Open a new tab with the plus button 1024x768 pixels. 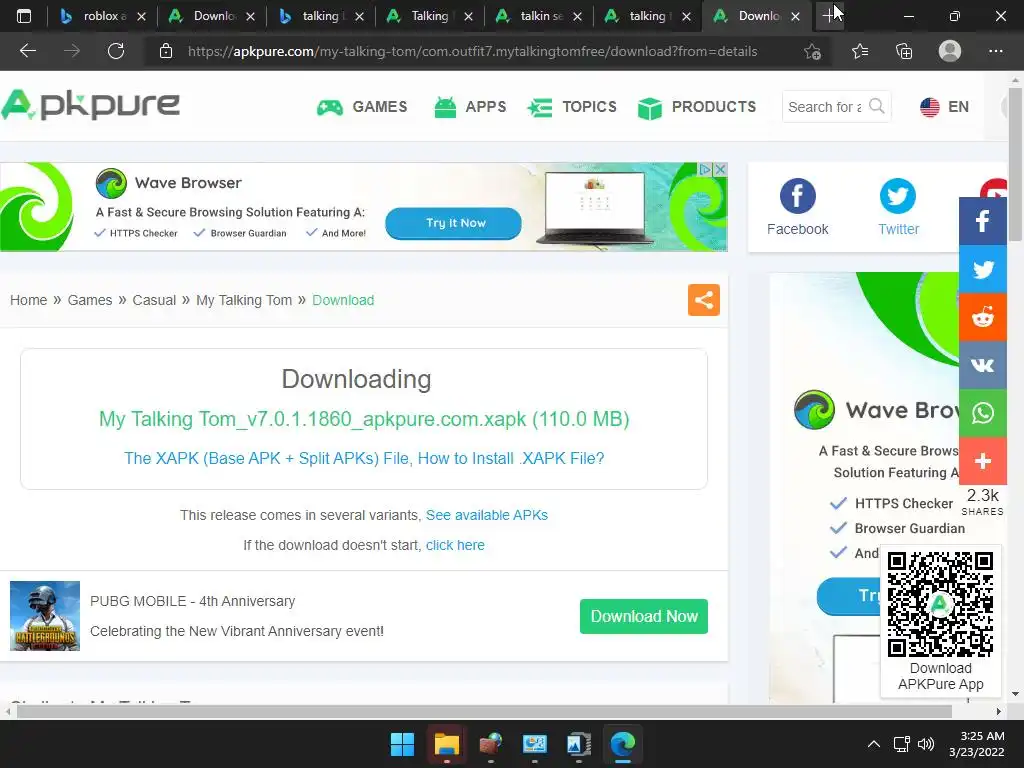tap(830, 16)
